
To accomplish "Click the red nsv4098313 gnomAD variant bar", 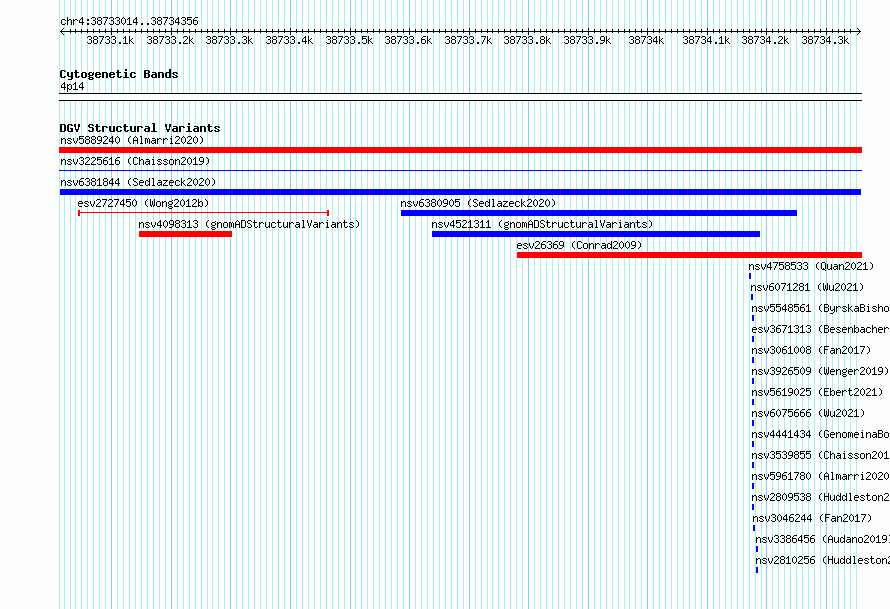I will [185, 234].
